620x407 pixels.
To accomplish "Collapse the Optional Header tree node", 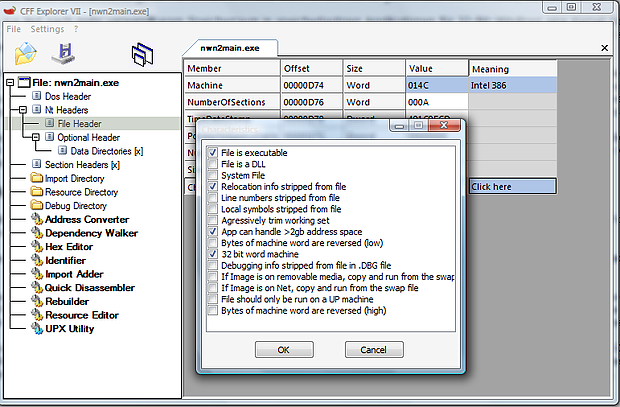I will pyautogui.click(x=36, y=138).
